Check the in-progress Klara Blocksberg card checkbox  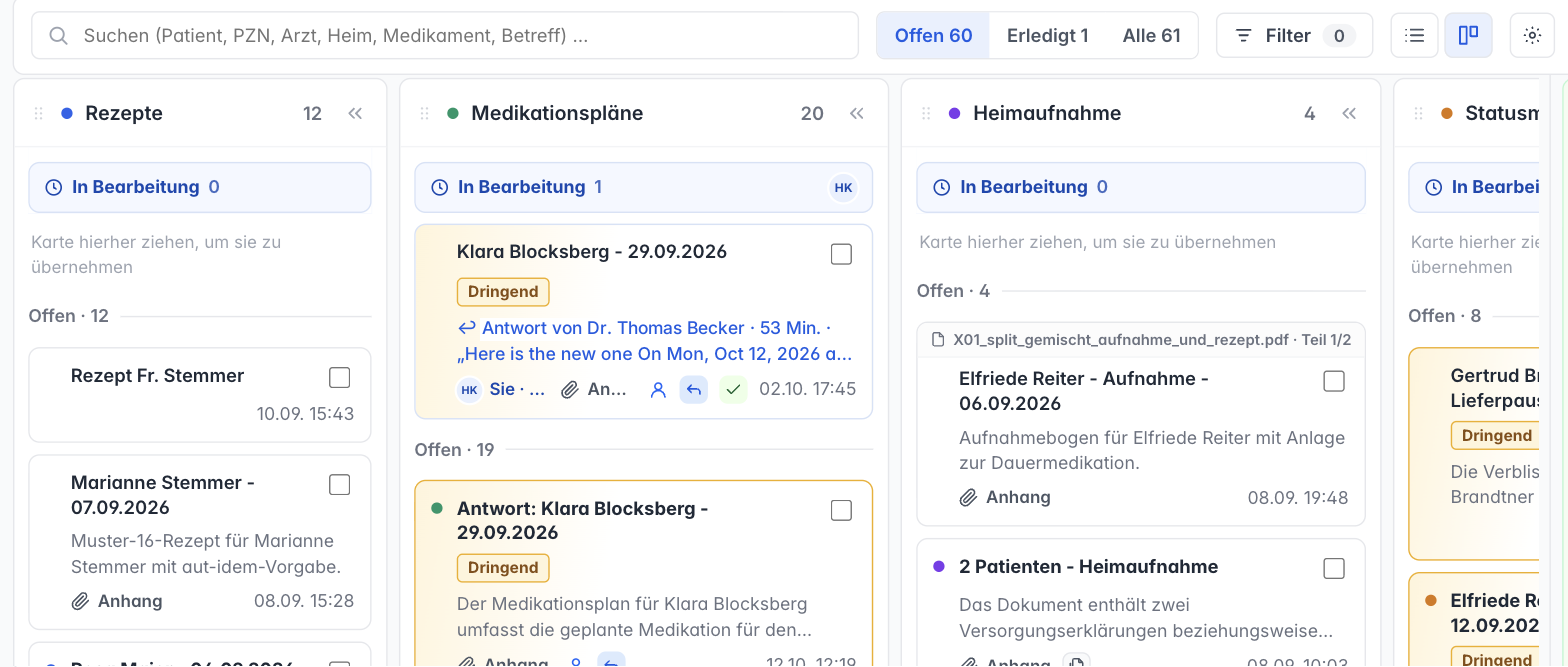842,254
